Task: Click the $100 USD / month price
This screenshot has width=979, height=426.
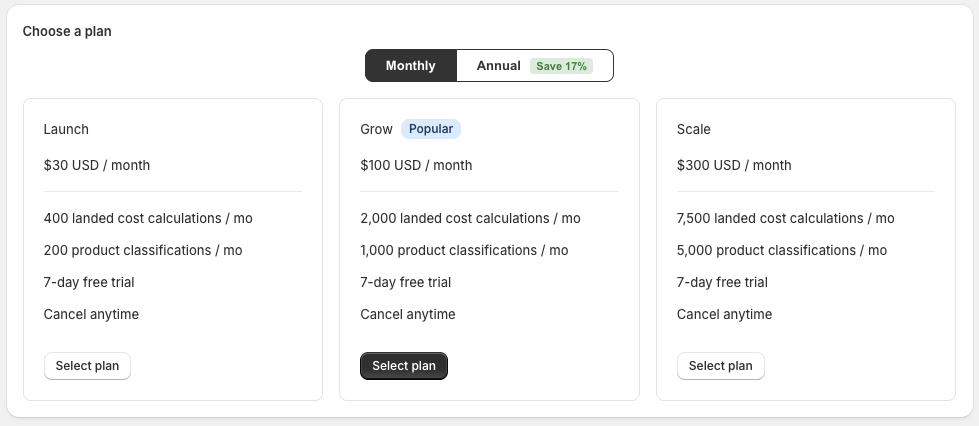Action: coord(416,165)
